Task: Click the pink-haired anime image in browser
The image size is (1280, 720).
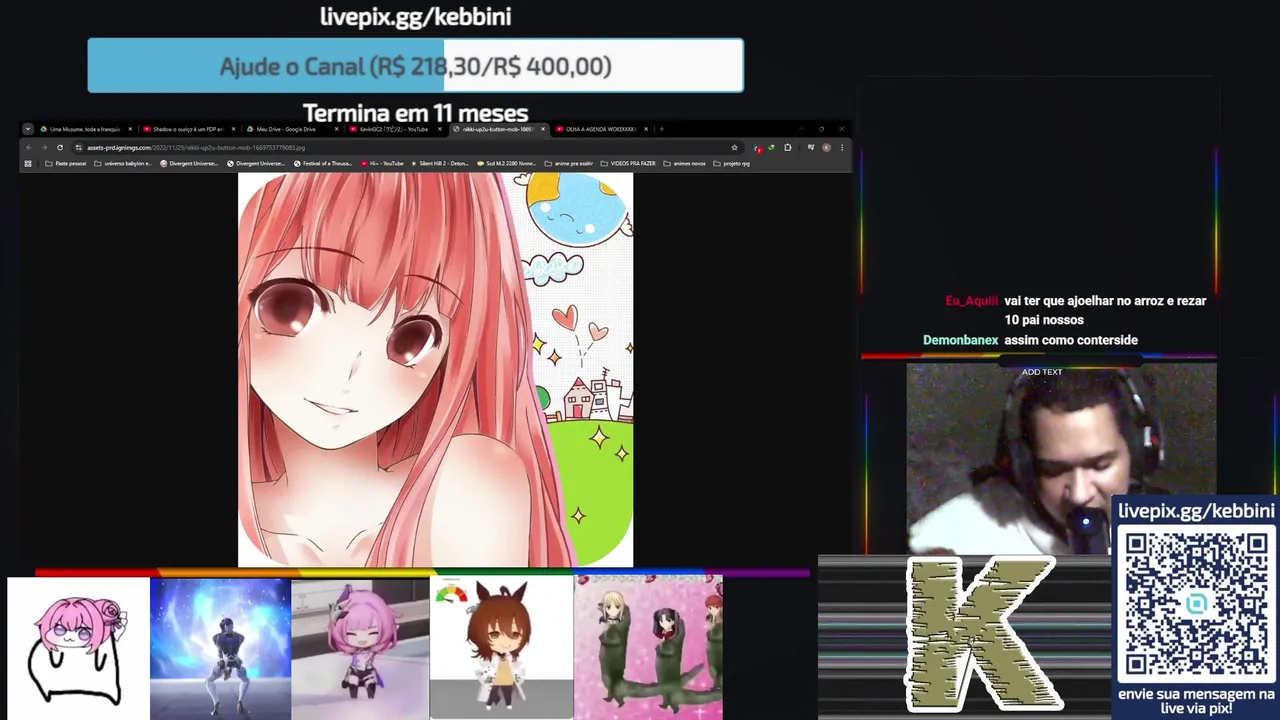Action: pyautogui.click(x=435, y=370)
